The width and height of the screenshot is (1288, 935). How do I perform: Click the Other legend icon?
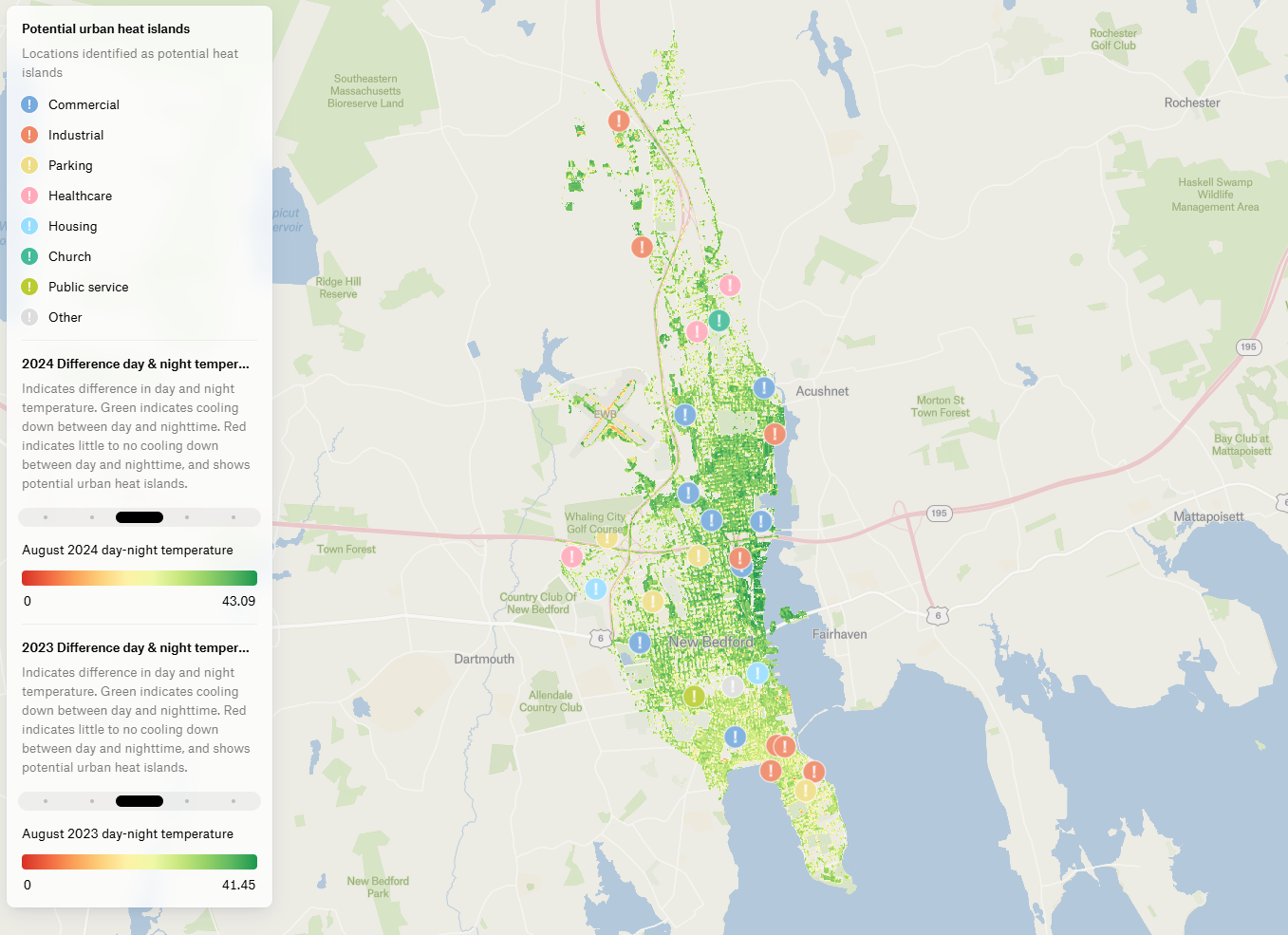pyautogui.click(x=29, y=317)
